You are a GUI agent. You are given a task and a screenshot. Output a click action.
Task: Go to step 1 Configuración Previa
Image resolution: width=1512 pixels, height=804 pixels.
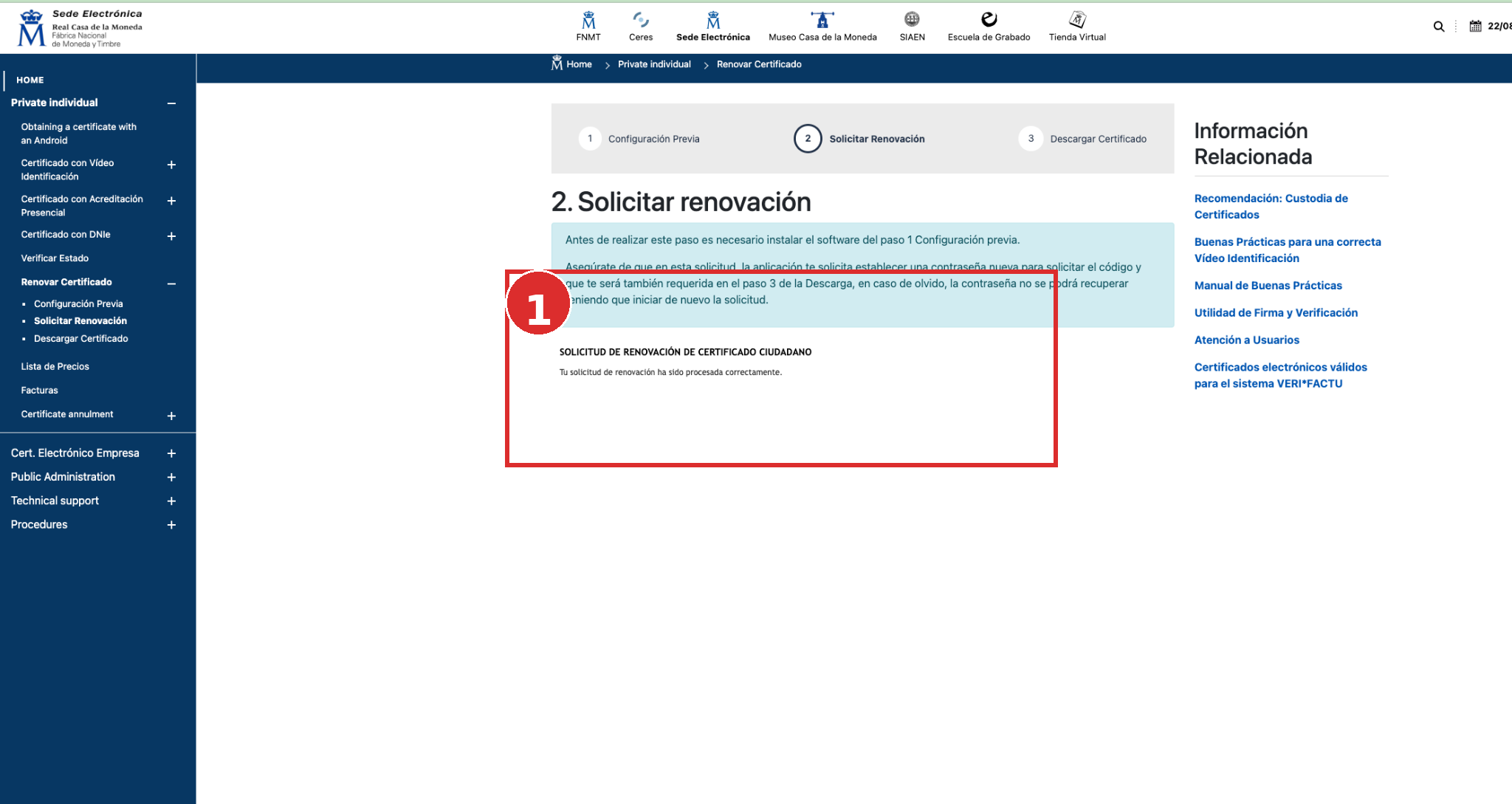coord(639,139)
